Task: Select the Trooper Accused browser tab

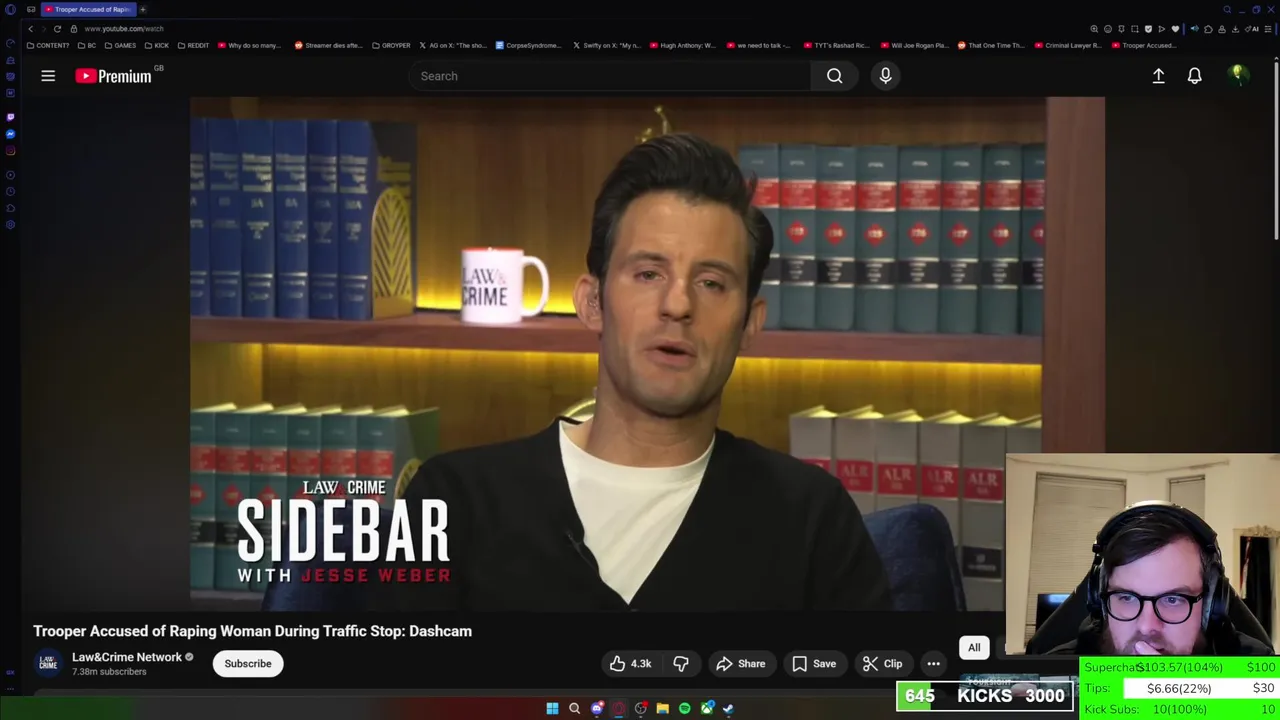Action: coord(88,9)
